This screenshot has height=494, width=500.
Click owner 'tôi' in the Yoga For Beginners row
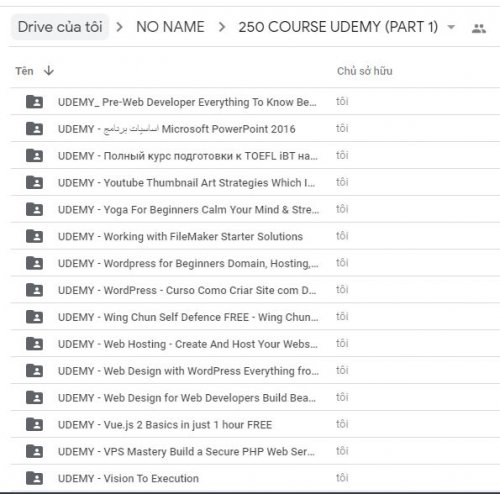(342, 209)
